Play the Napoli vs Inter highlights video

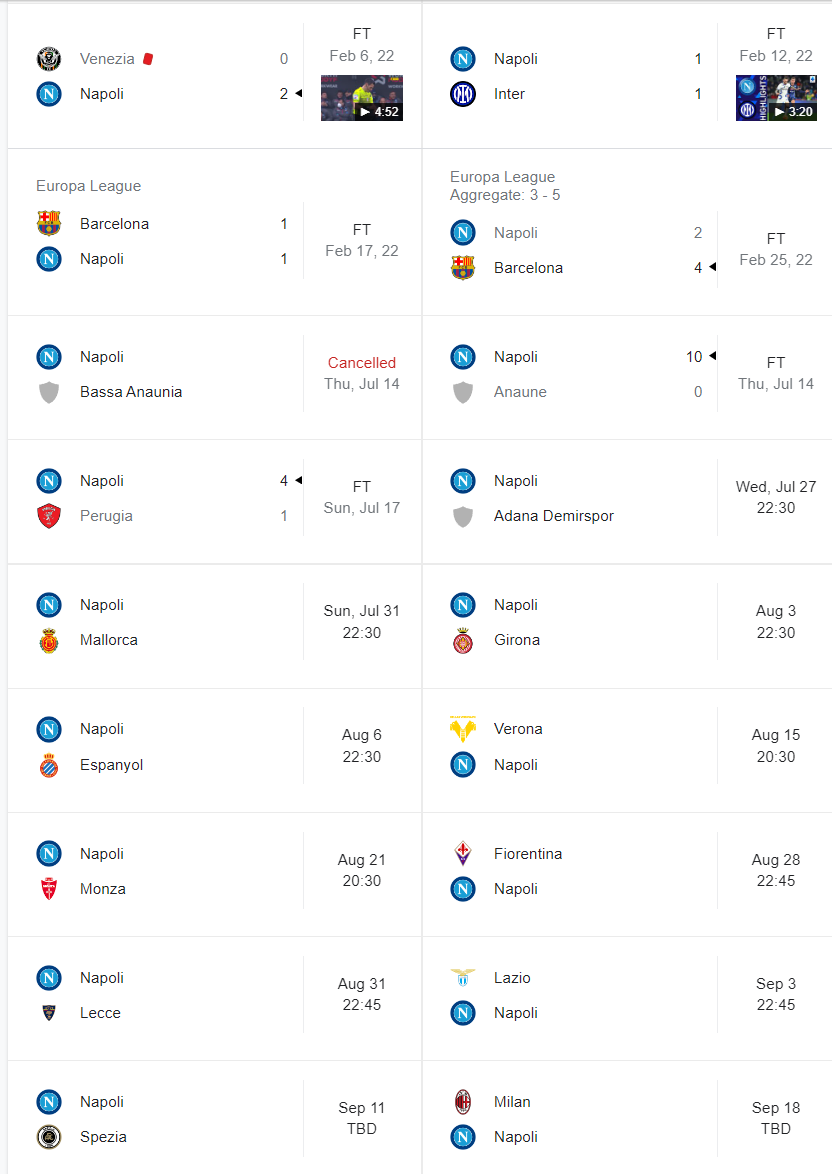pos(776,98)
